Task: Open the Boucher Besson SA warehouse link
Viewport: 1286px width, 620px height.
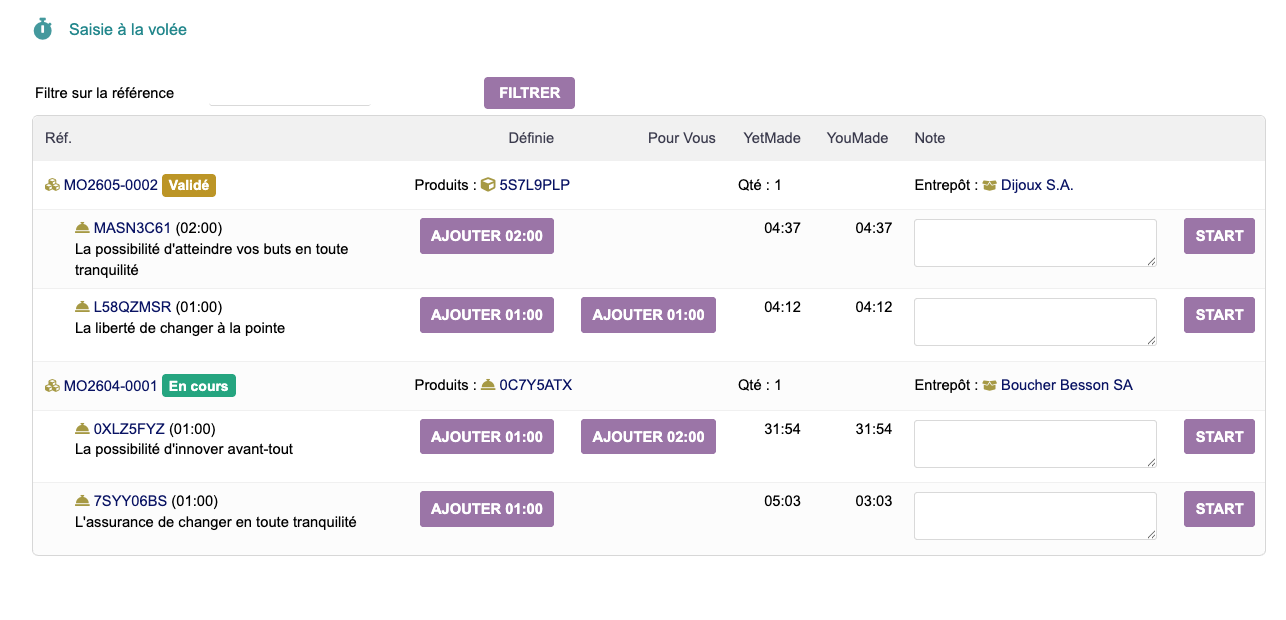Action: [x=1067, y=385]
